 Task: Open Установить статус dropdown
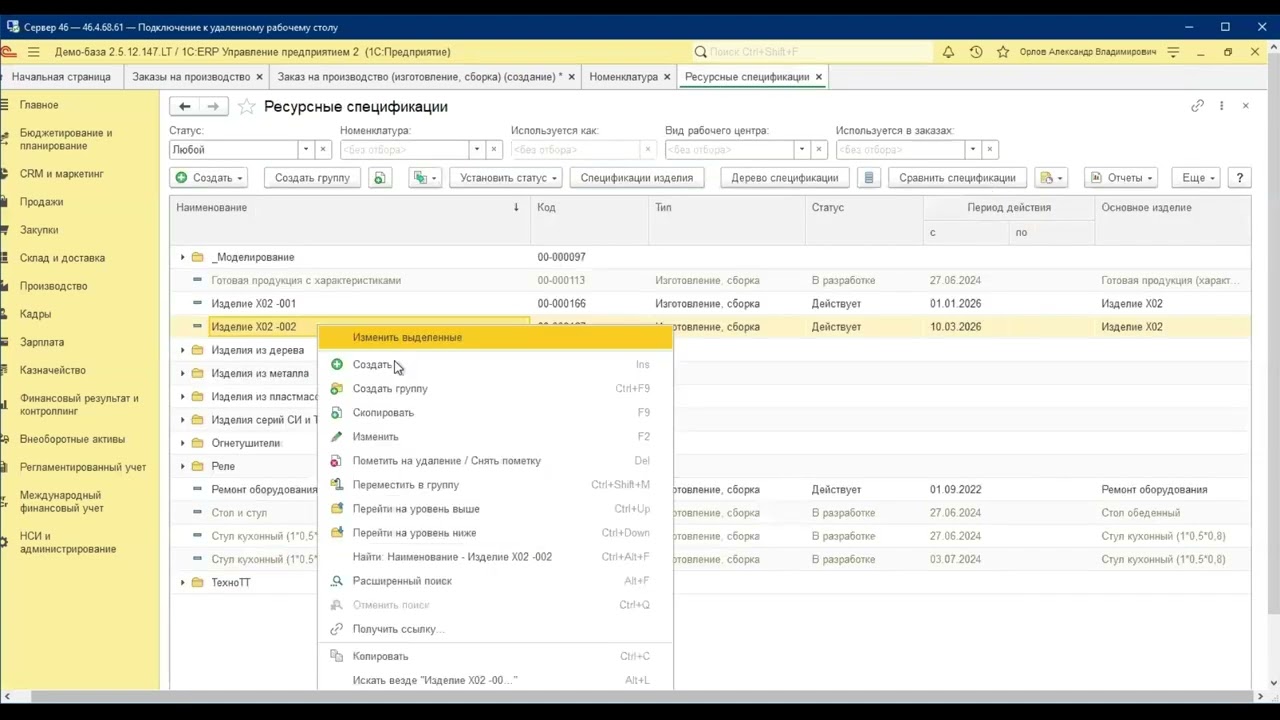pyautogui.click(x=508, y=178)
